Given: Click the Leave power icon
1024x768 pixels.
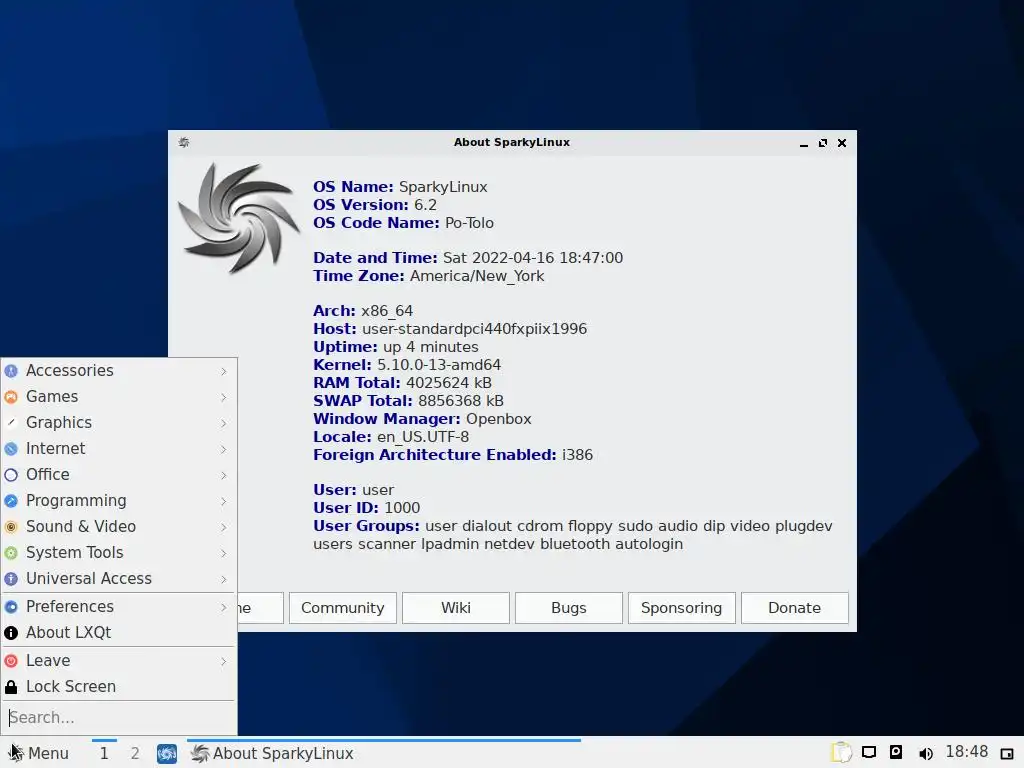Looking at the screenshot, I should click(x=11, y=661).
